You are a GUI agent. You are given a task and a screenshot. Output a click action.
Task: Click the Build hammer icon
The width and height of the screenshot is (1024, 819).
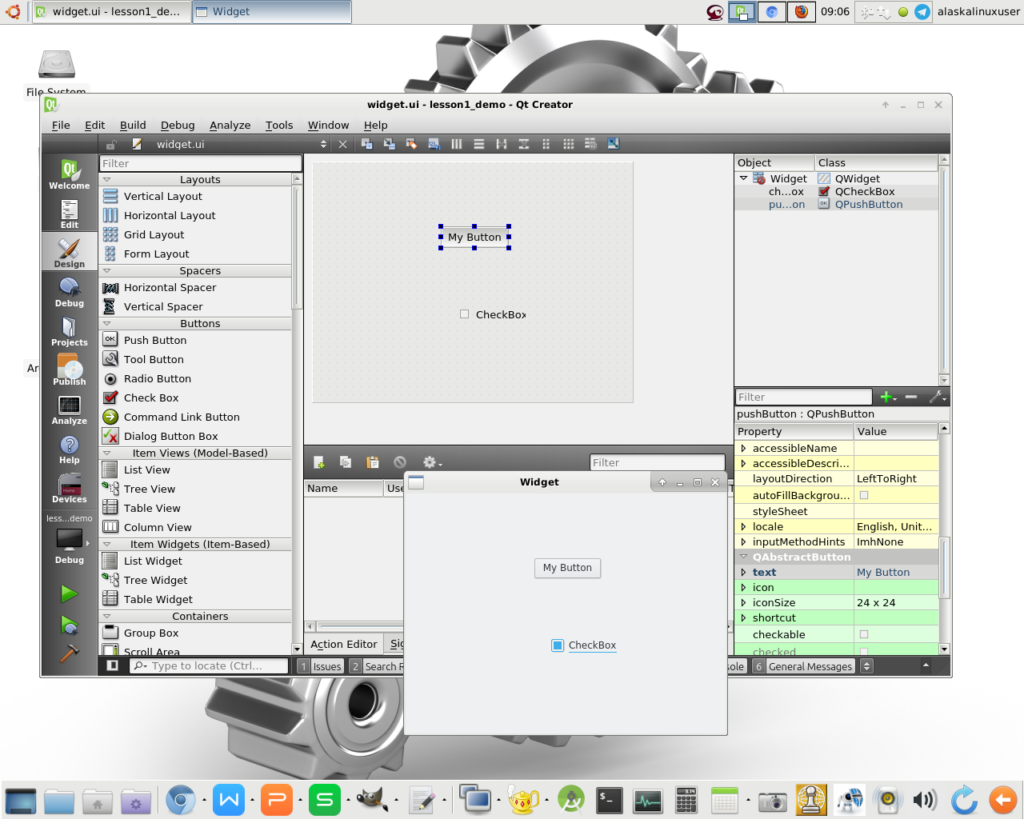[x=69, y=652]
